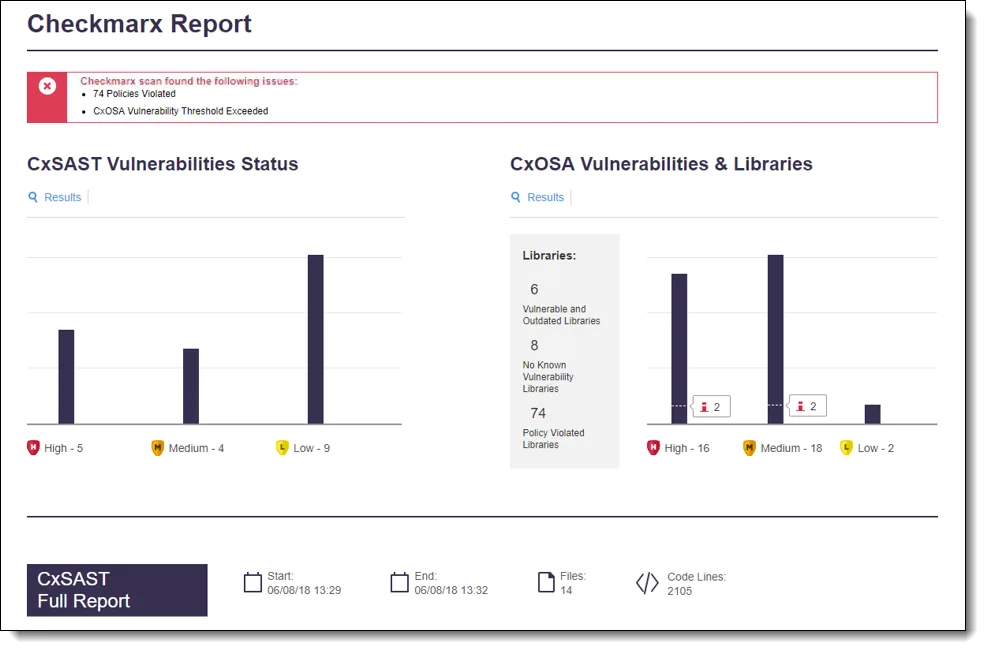The height and width of the screenshot is (651, 986).
Task: Click the Medium severity shield under CxOSA chart
Action: click(751, 448)
